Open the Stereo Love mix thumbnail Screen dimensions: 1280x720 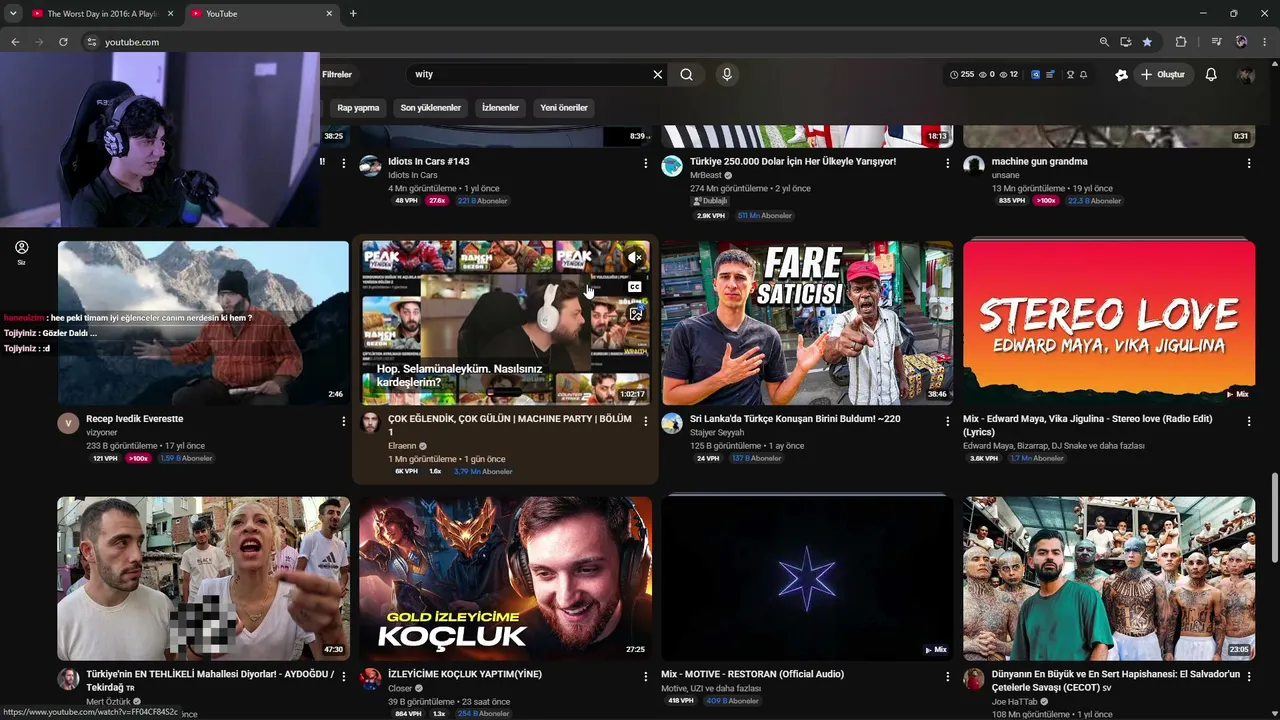pos(1109,323)
